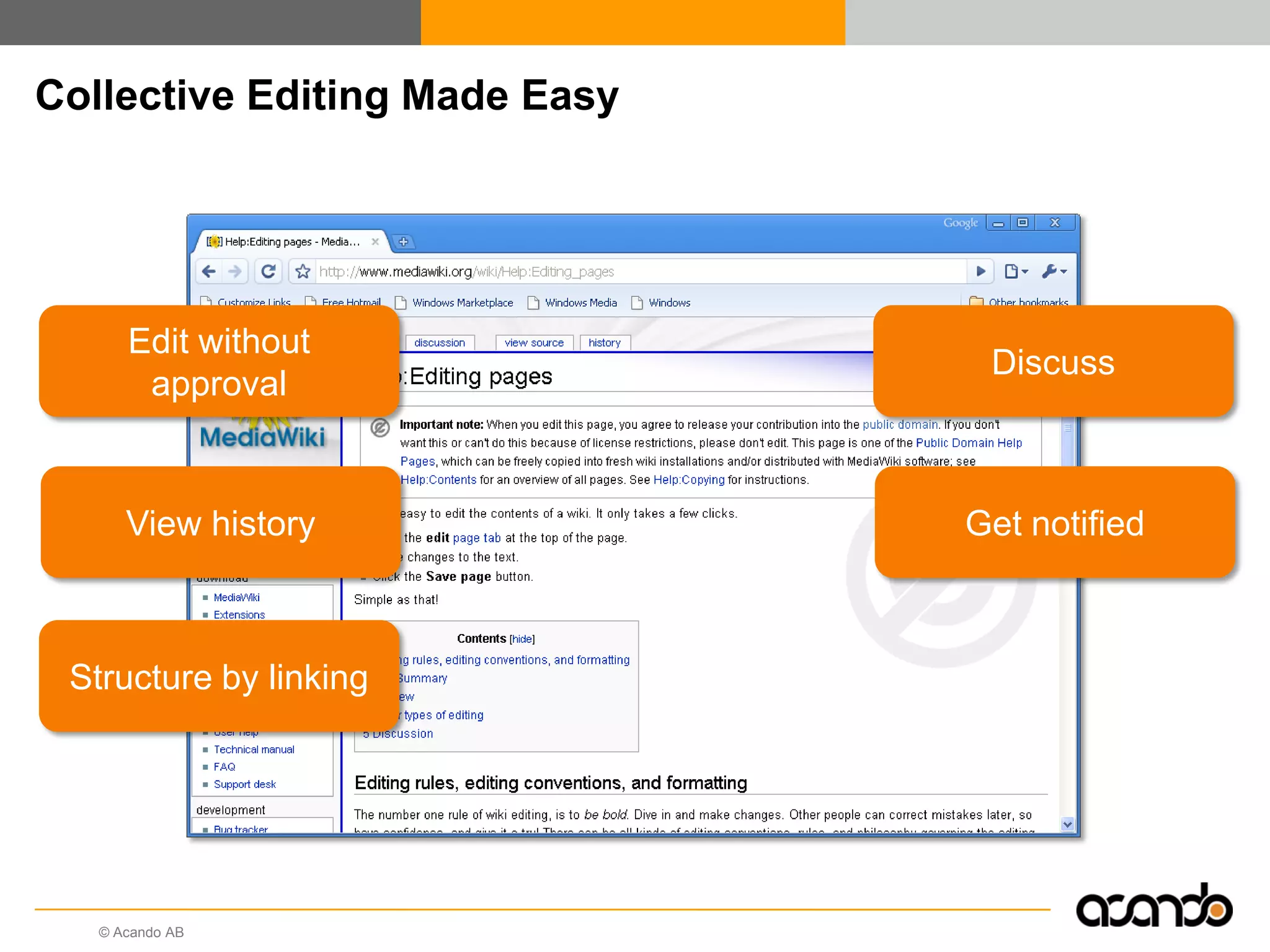Viewport: 1270px width, 952px height.
Task: Click the MediaWiki logo
Action: (x=262, y=438)
